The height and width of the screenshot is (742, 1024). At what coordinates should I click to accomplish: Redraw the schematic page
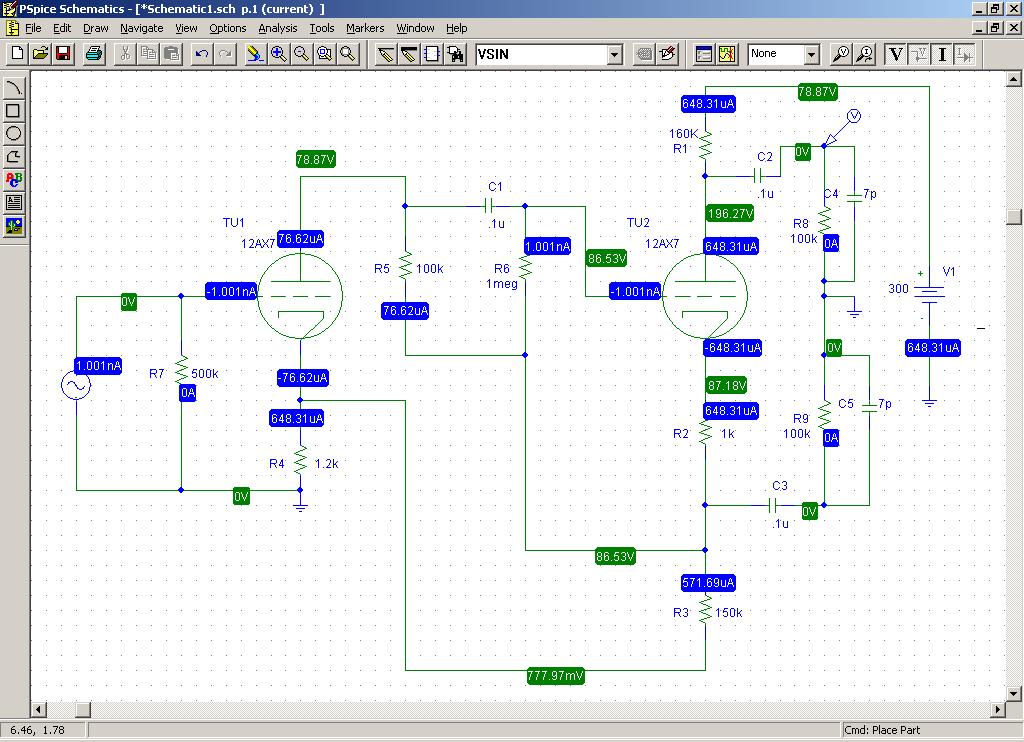pos(255,54)
